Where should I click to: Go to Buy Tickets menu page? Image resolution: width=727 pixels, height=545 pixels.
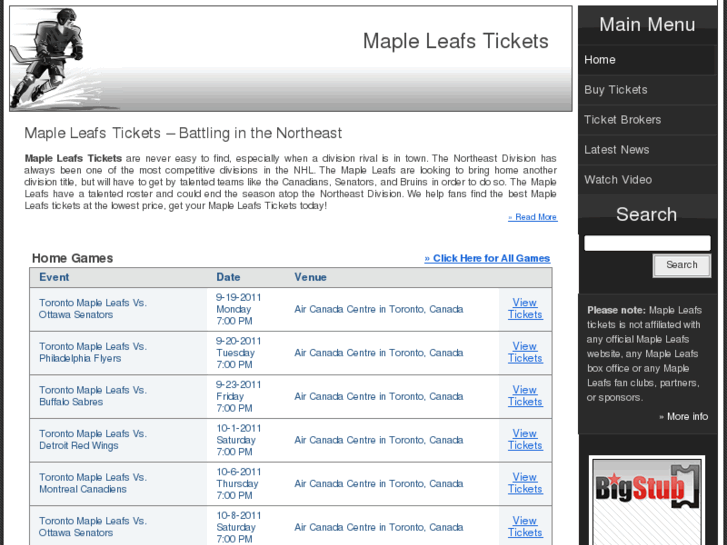click(615, 90)
